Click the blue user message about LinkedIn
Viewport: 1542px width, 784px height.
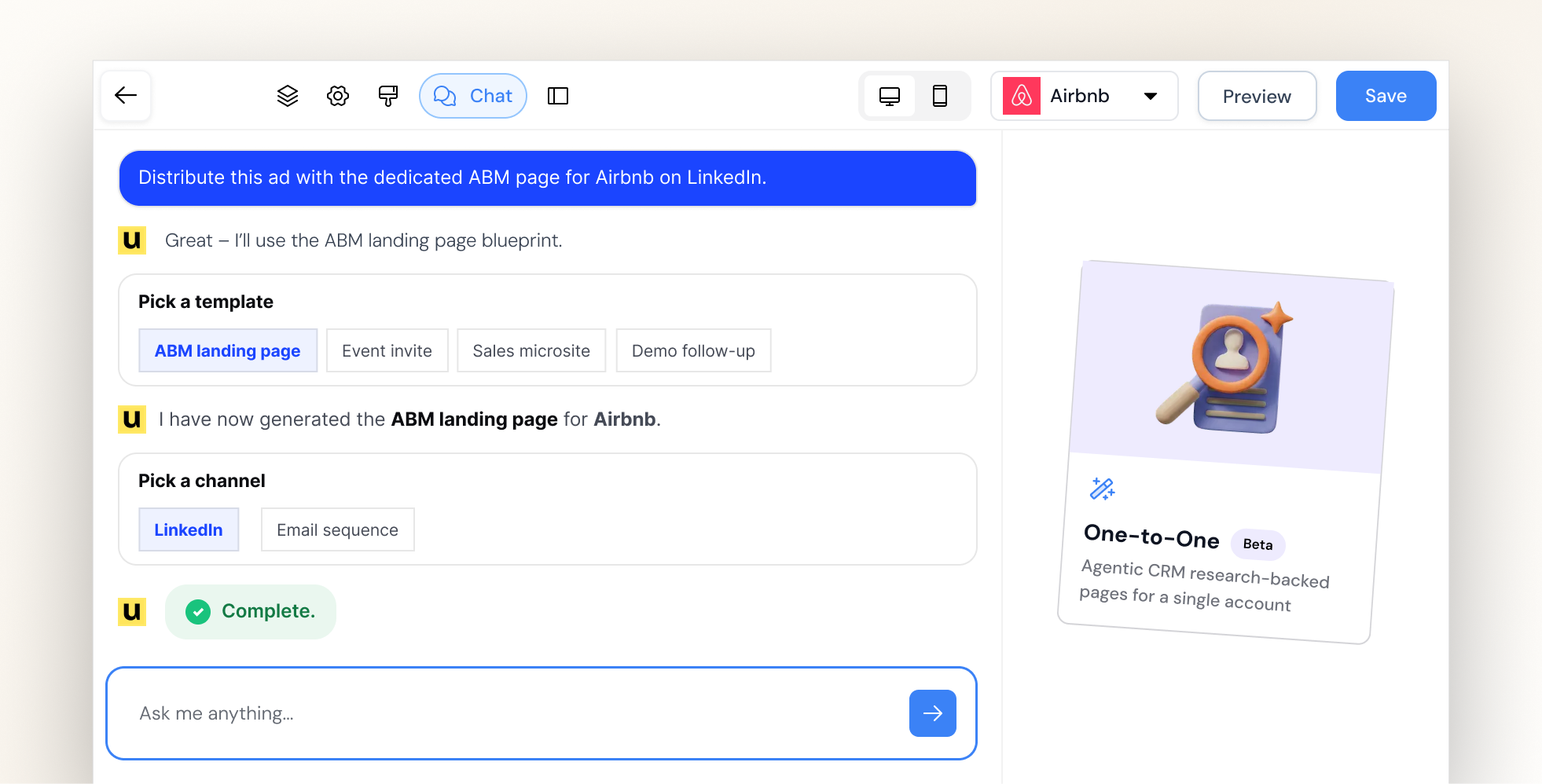548,178
